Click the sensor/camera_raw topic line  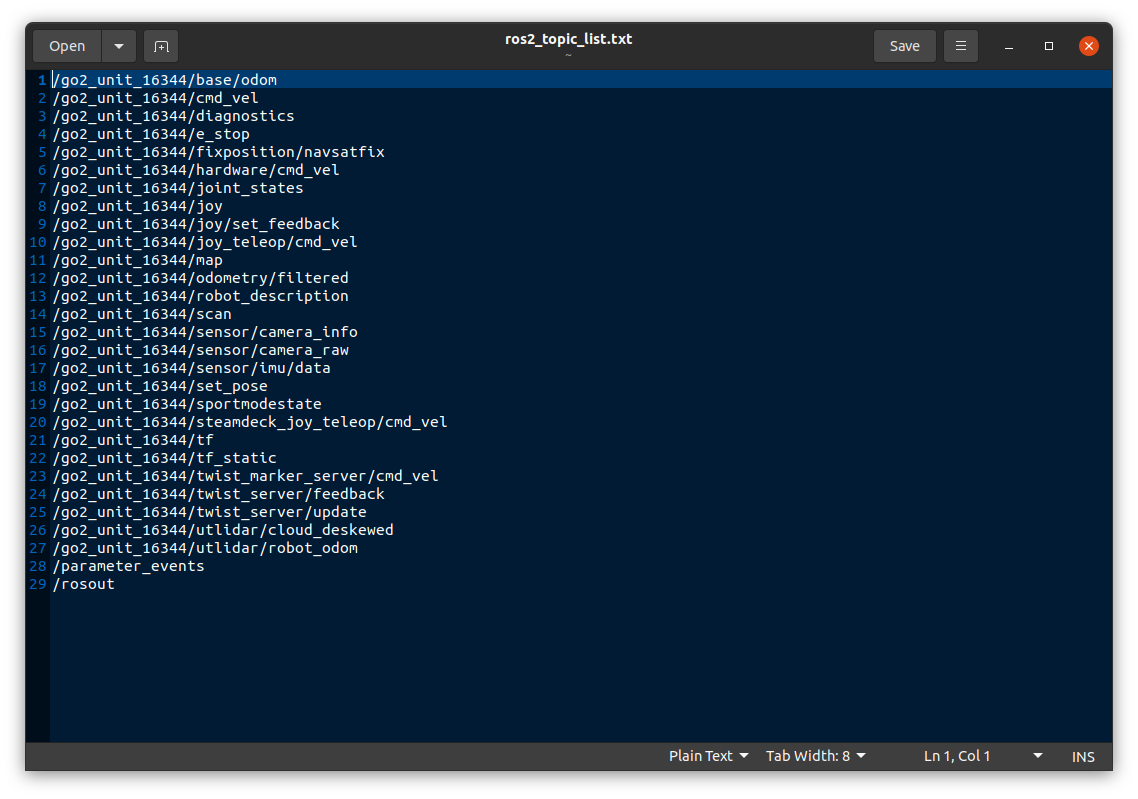point(200,350)
